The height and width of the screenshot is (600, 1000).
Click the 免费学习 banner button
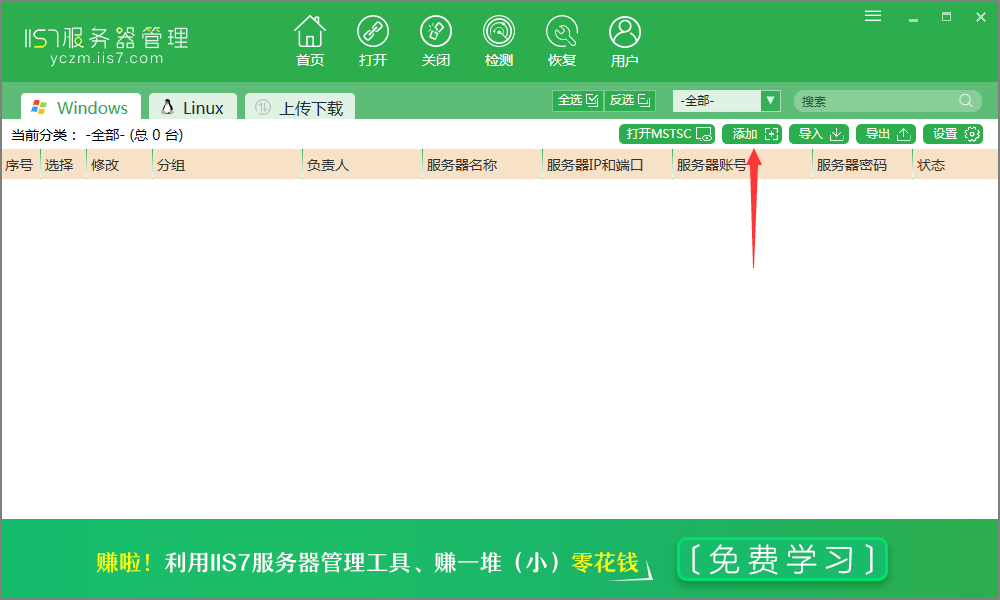click(x=783, y=559)
